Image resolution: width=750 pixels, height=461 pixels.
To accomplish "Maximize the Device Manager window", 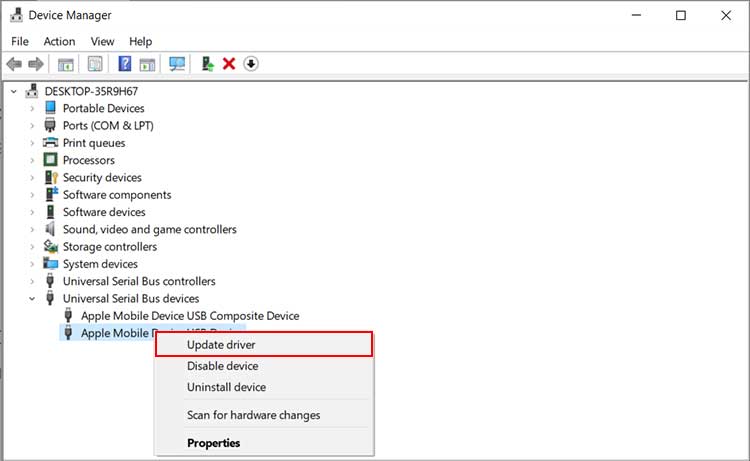I will [x=681, y=15].
